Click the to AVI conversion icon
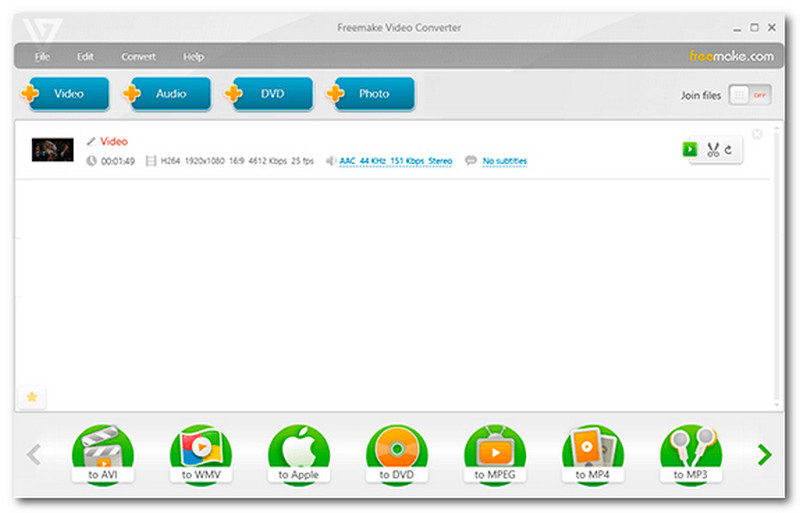 (x=103, y=454)
